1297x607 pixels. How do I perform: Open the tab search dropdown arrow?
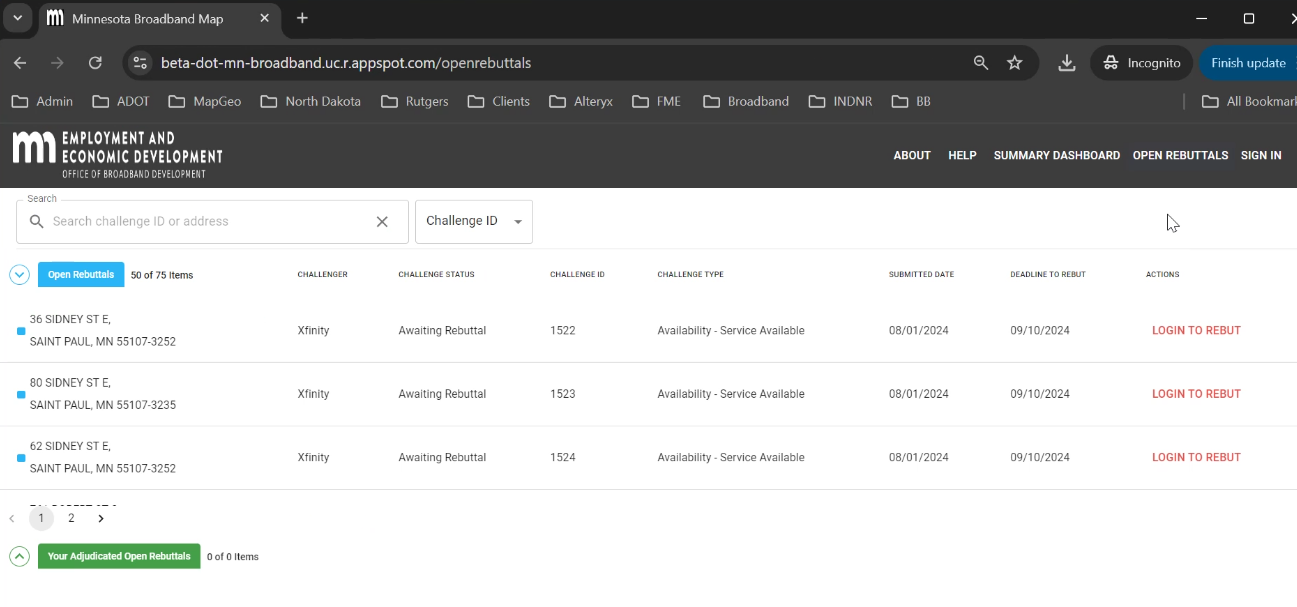[x=17, y=18]
